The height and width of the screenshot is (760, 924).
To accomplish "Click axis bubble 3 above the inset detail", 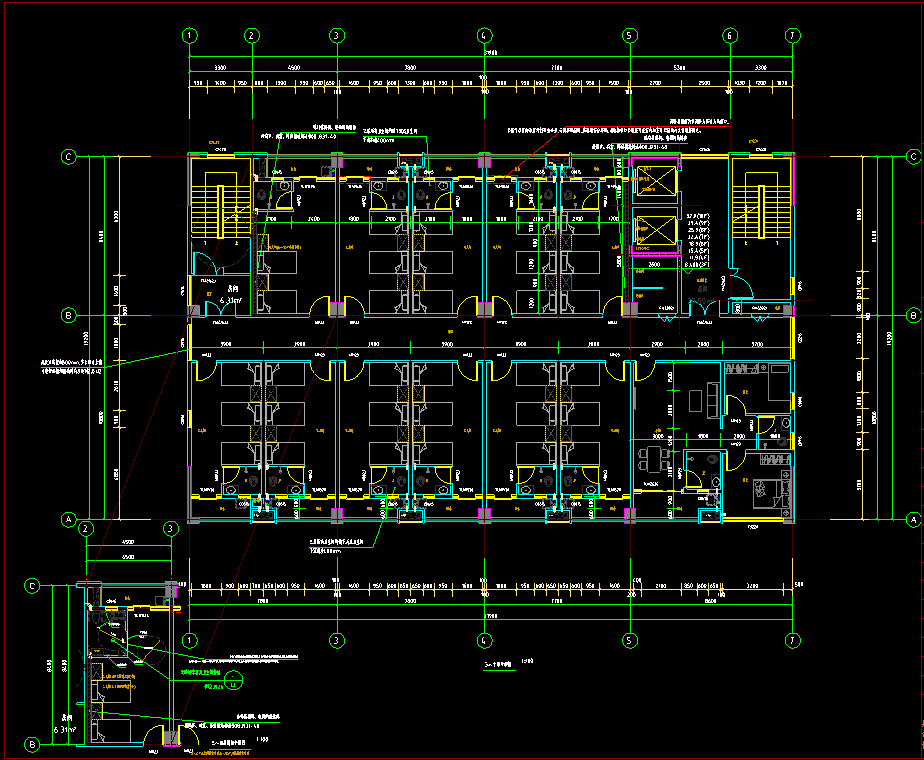I will pyautogui.click(x=171, y=528).
